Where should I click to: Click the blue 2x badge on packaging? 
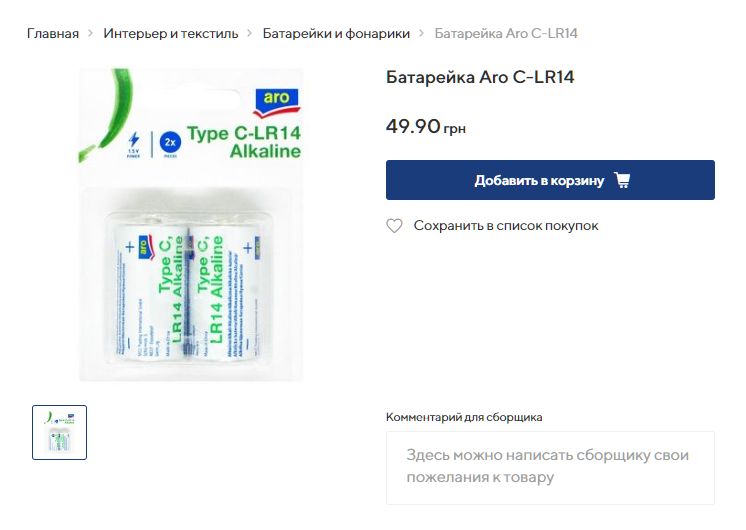(170, 142)
